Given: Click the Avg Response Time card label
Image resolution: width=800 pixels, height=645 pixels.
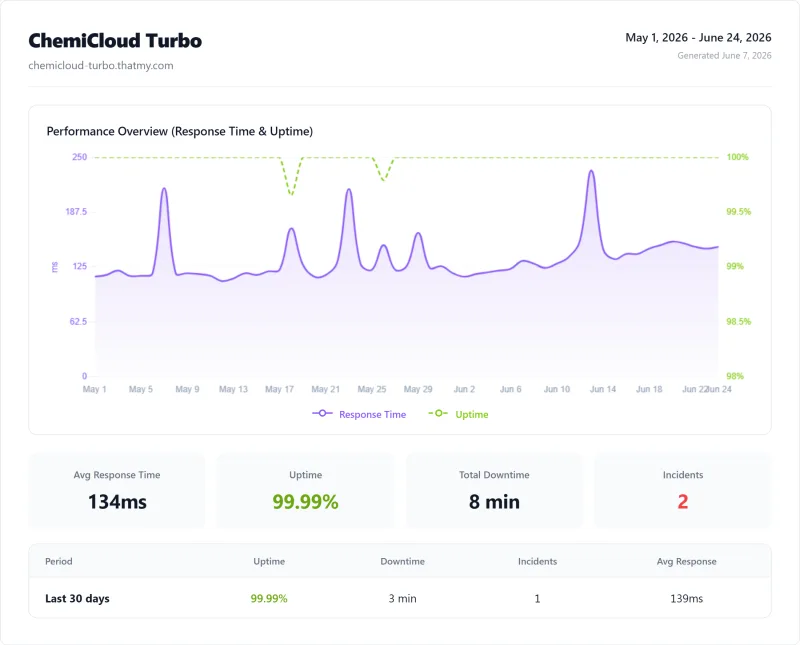Looking at the screenshot, I should pyautogui.click(x=117, y=475).
